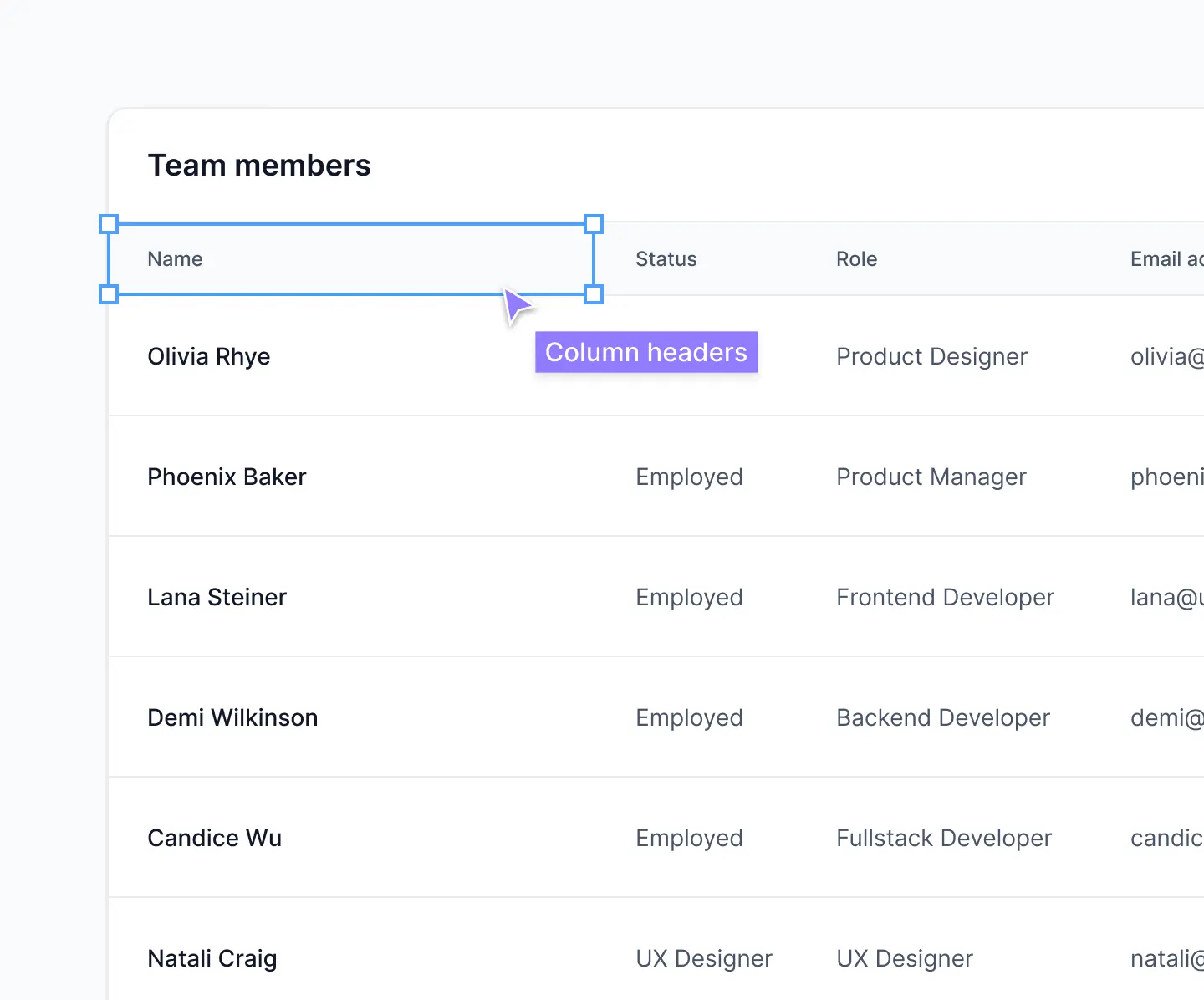Image resolution: width=1204 pixels, height=1000 pixels.
Task: Click the Frontend Developer role cell
Action: point(945,597)
